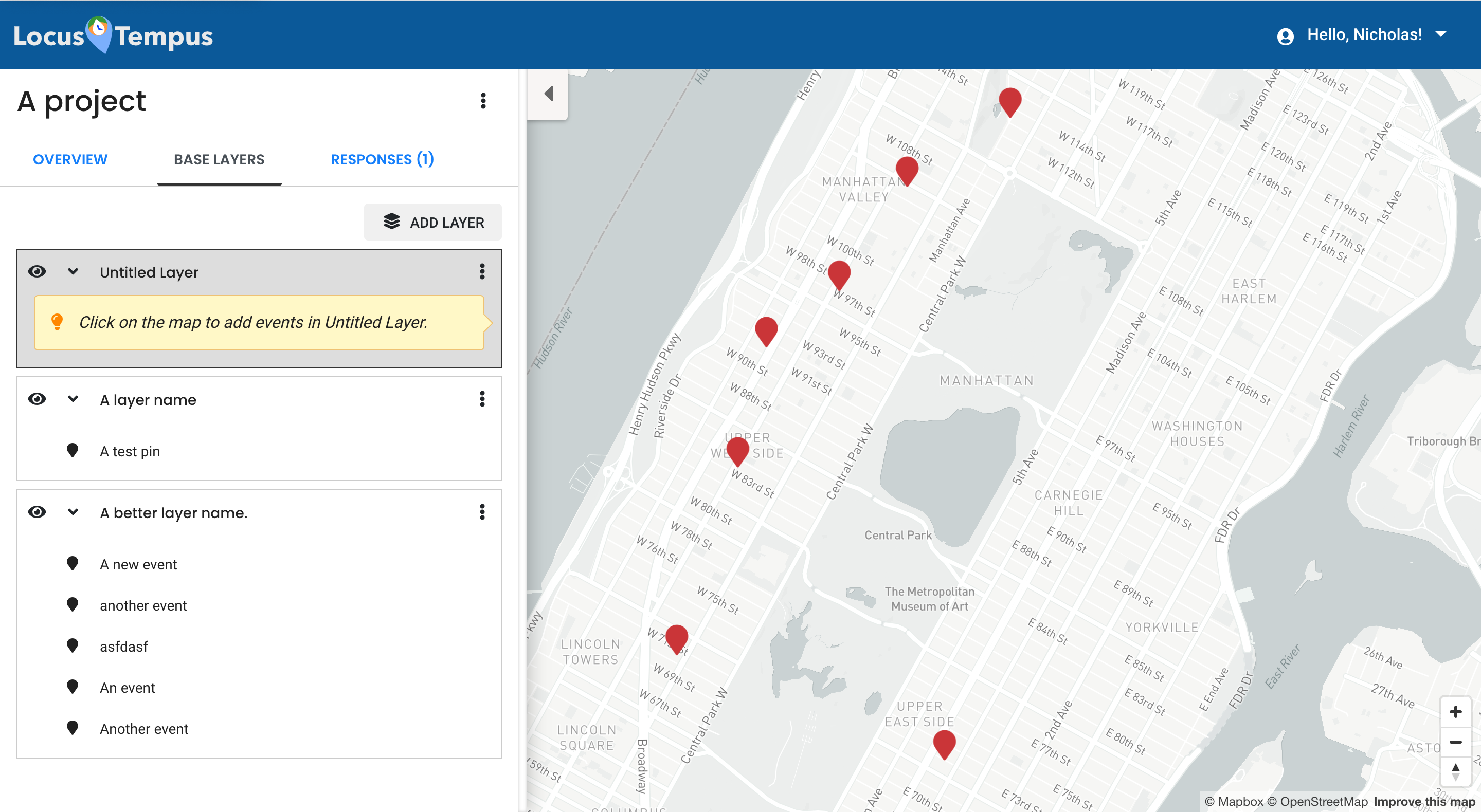The height and width of the screenshot is (812, 1481).
Task: Toggle visibility of 'A layer name'
Action: 38,399
